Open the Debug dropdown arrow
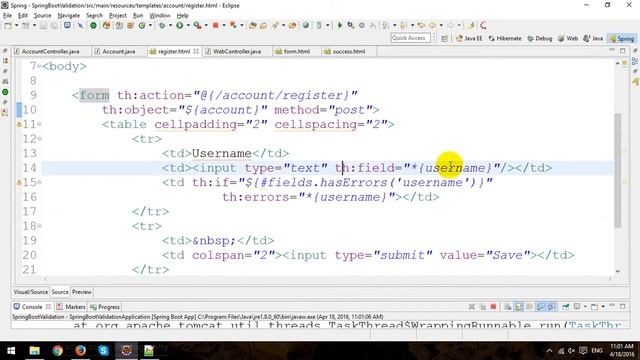 tap(170, 25)
